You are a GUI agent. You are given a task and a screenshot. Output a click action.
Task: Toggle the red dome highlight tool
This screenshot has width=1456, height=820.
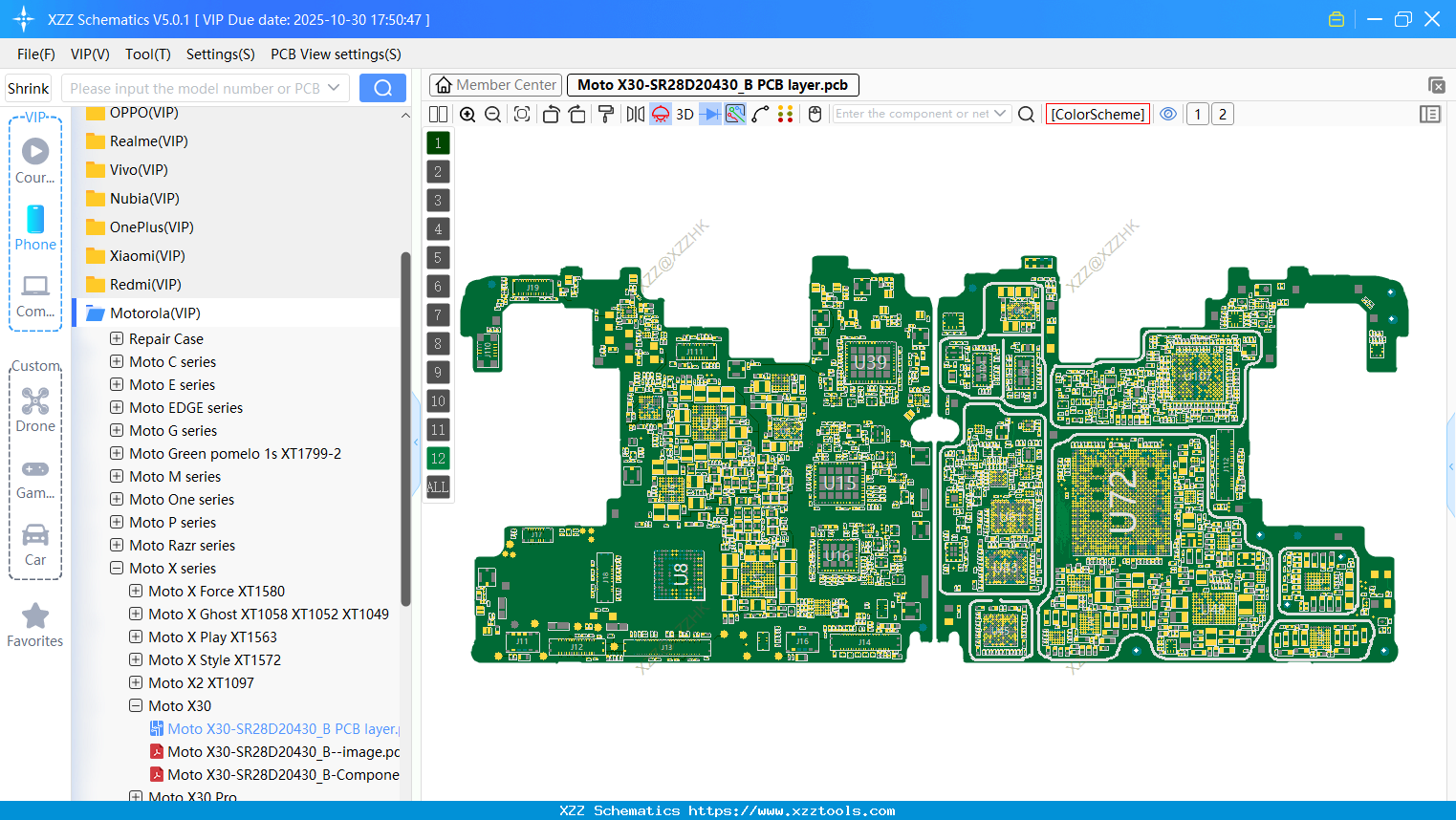[x=661, y=114]
